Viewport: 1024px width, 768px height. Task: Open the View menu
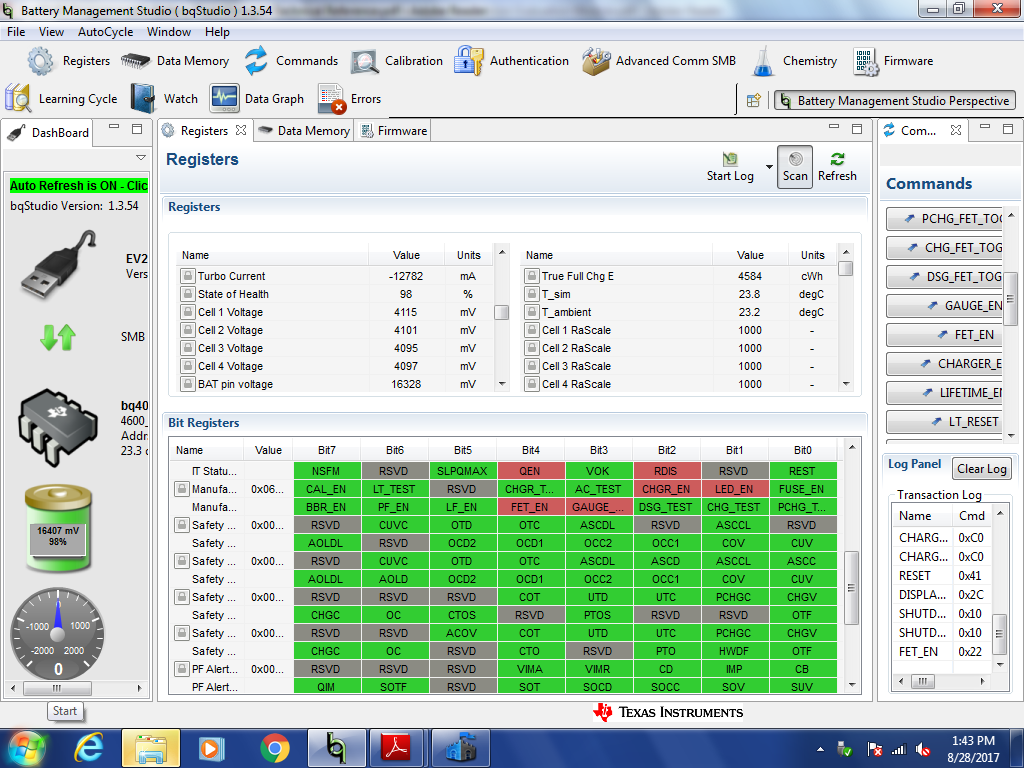pyautogui.click(x=51, y=32)
